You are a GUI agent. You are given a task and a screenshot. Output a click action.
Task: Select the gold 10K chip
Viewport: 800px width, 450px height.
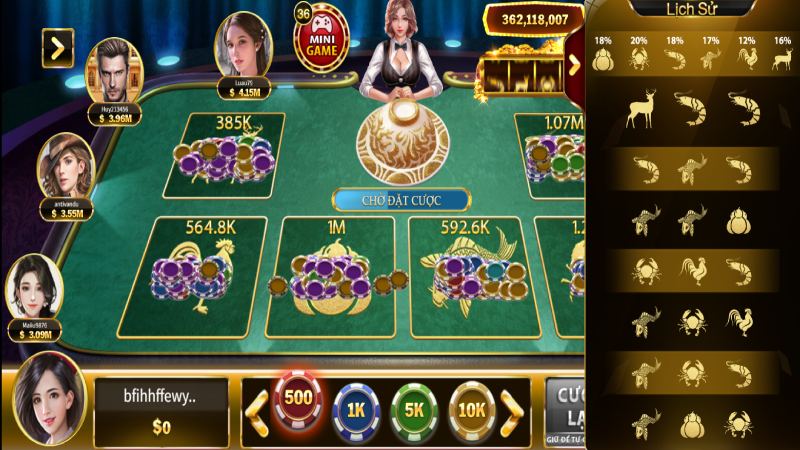point(472,409)
